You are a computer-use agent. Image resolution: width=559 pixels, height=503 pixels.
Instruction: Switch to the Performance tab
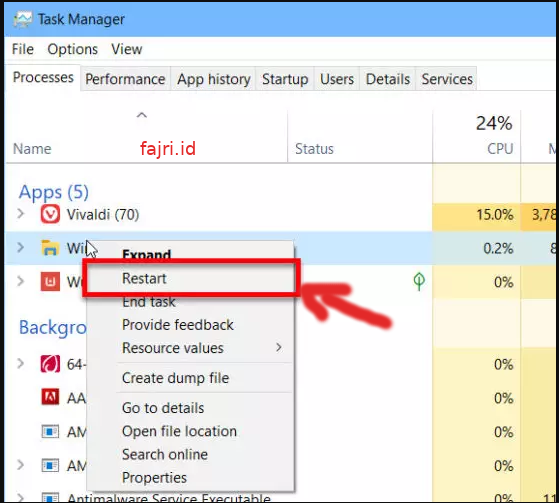125,79
